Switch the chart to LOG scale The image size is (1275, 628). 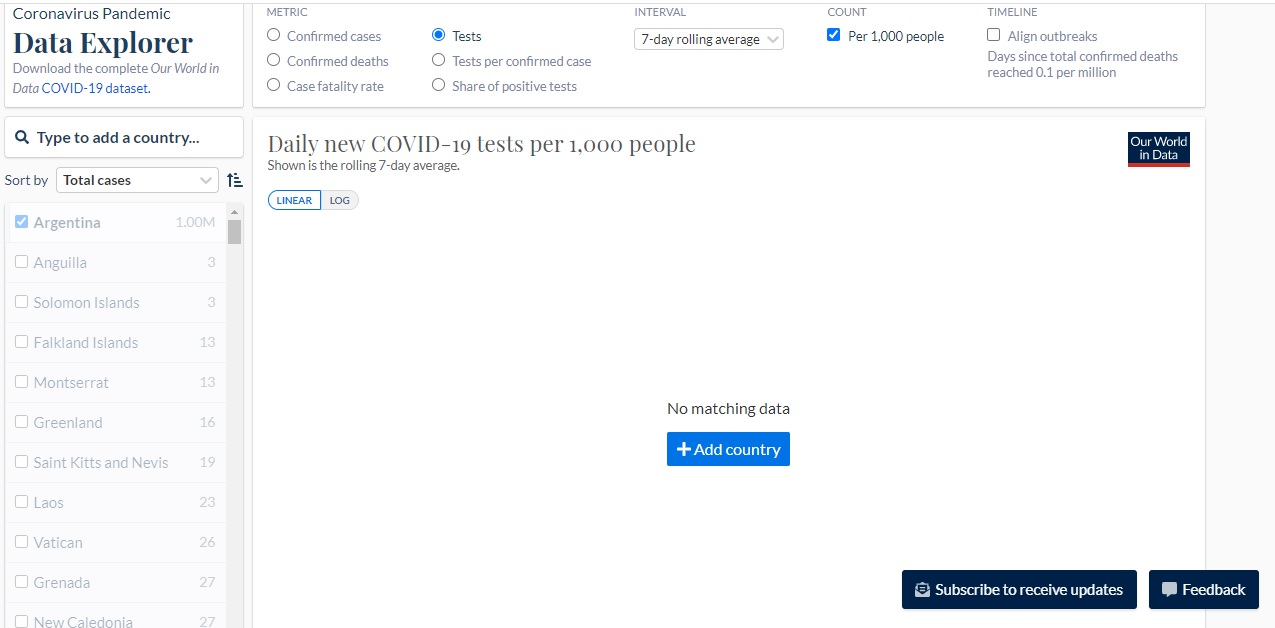(x=340, y=200)
